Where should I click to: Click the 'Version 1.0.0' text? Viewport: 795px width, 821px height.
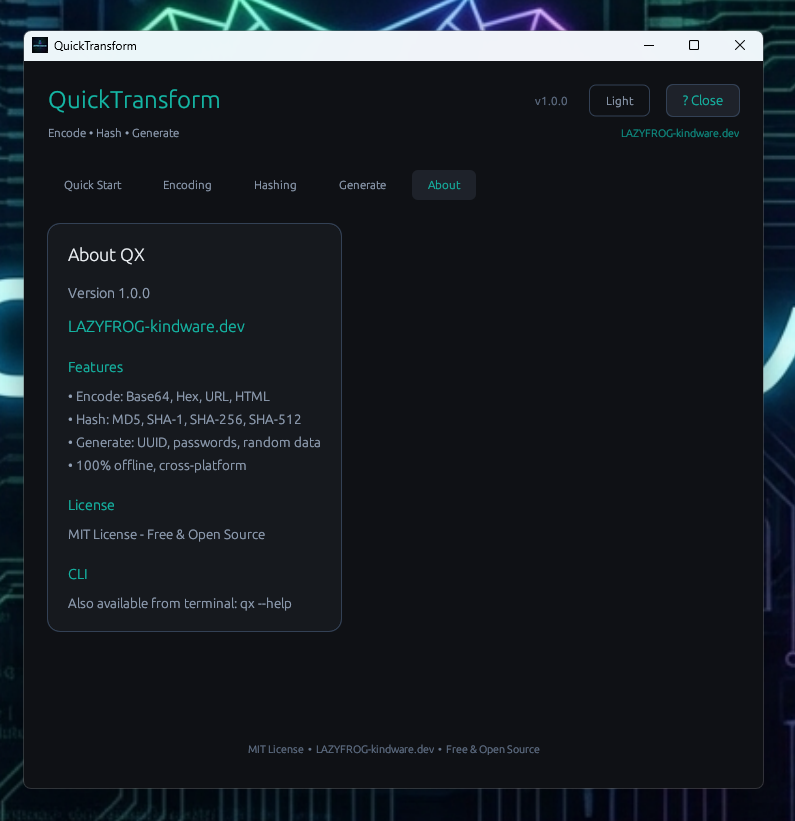point(109,293)
